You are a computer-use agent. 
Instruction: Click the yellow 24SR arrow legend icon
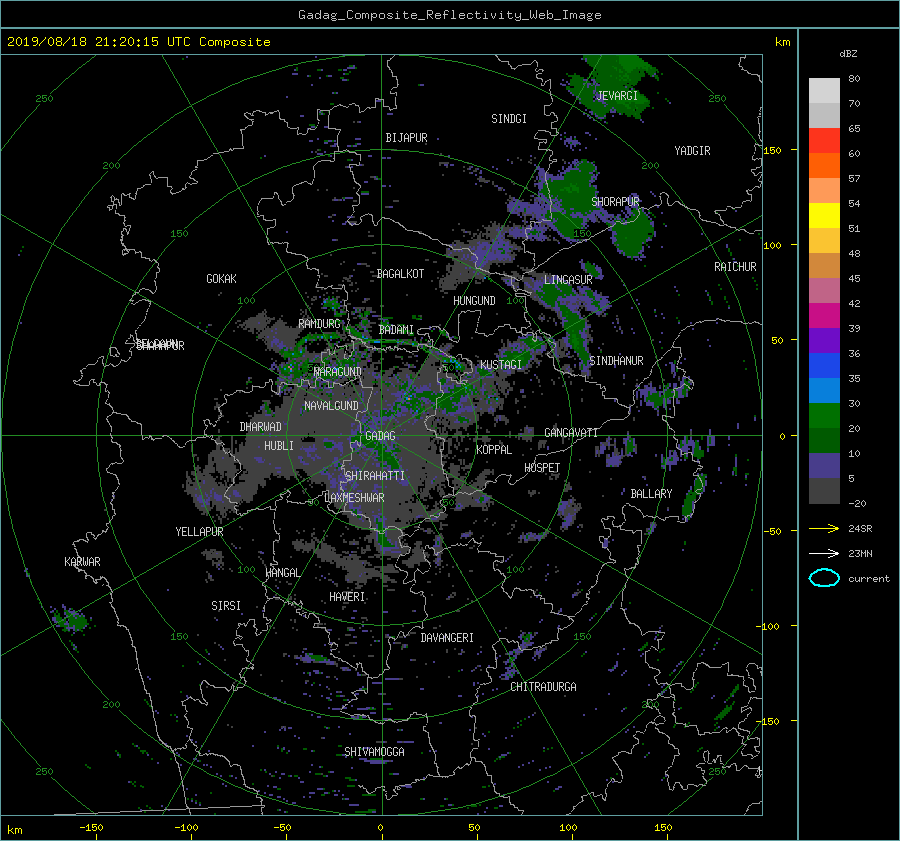pyautogui.click(x=824, y=528)
